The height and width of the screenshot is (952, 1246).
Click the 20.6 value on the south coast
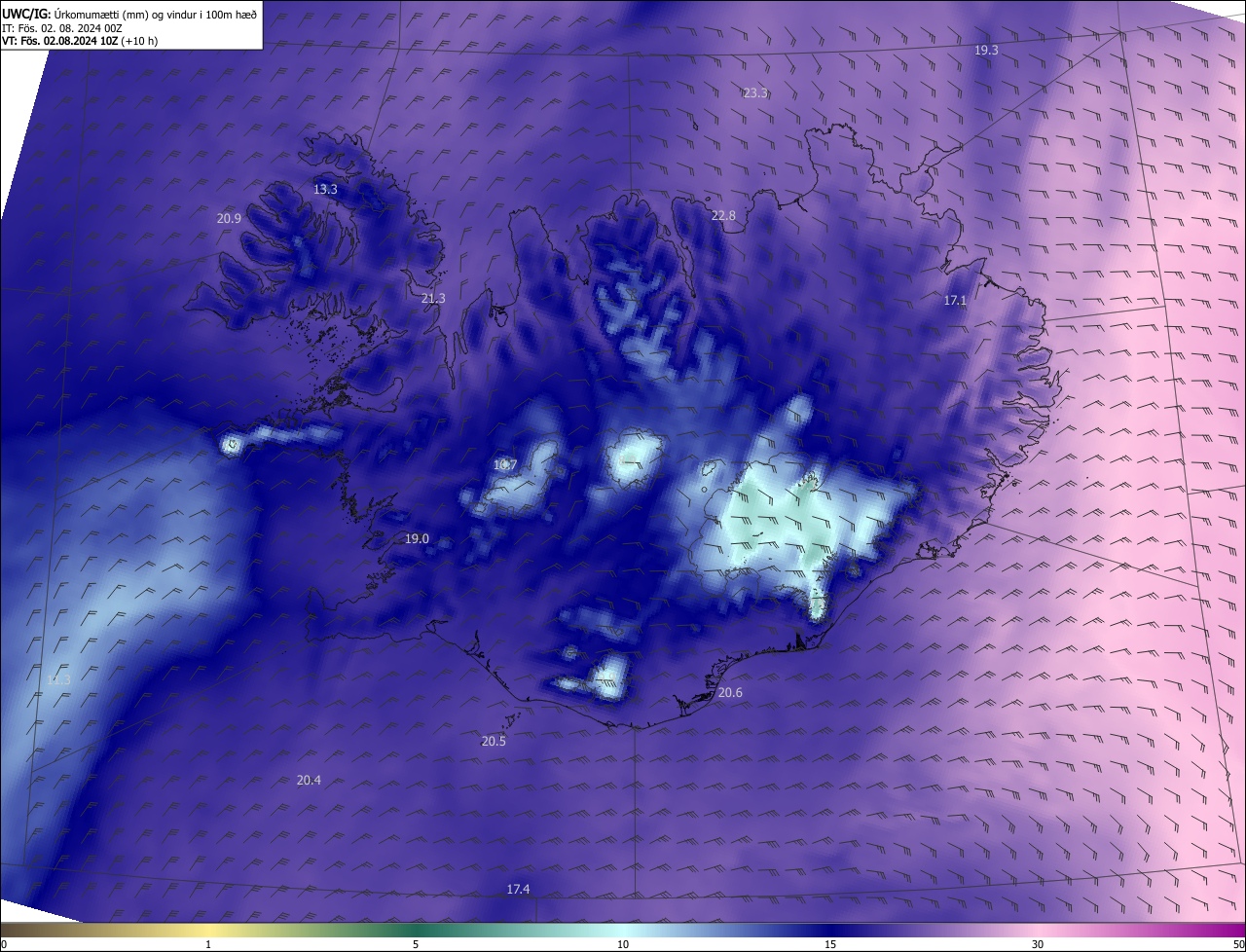click(730, 692)
